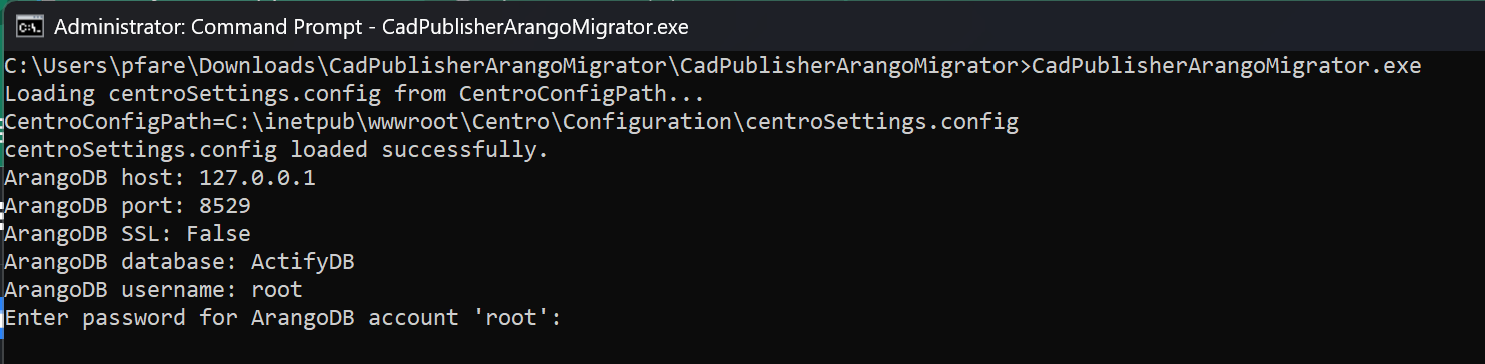Select the port number 8529
Screen dimensions: 1485x364
(x=225, y=207)
